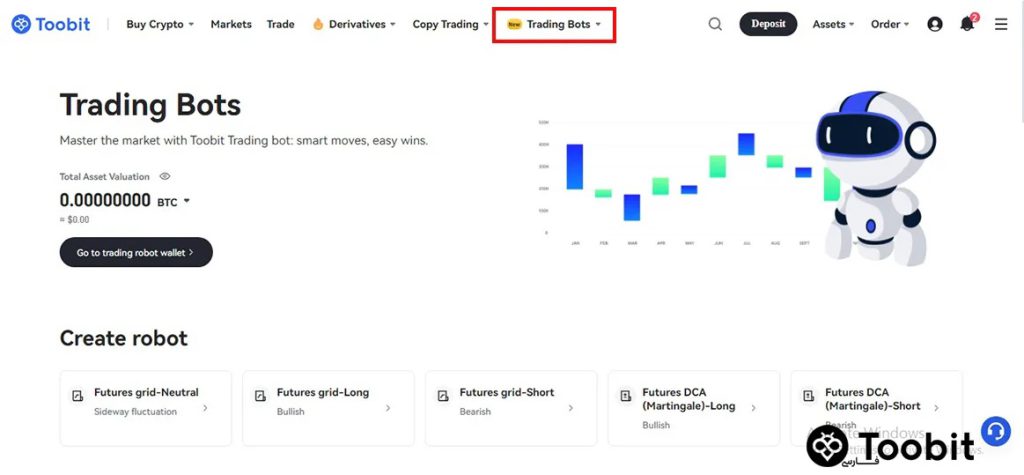Click the Futures DCA (Martingale)-Short card icon
This screenshot has width=1024, height=475.
808,395
